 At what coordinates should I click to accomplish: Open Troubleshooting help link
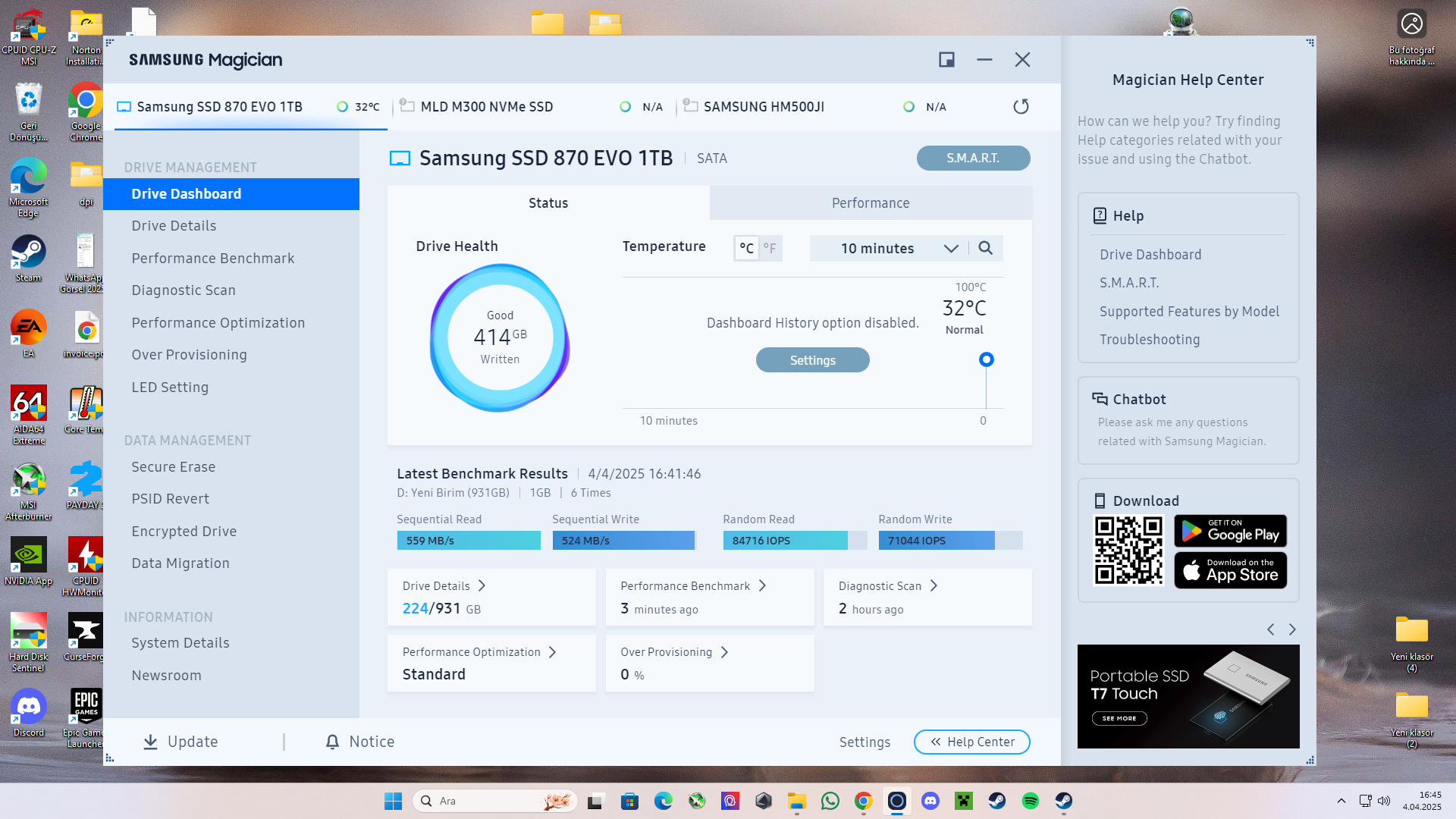(x=1150, y=340)
